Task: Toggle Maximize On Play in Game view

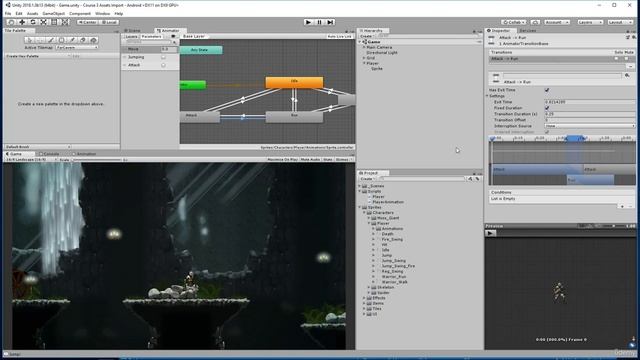Action: (x=282, y=160)
